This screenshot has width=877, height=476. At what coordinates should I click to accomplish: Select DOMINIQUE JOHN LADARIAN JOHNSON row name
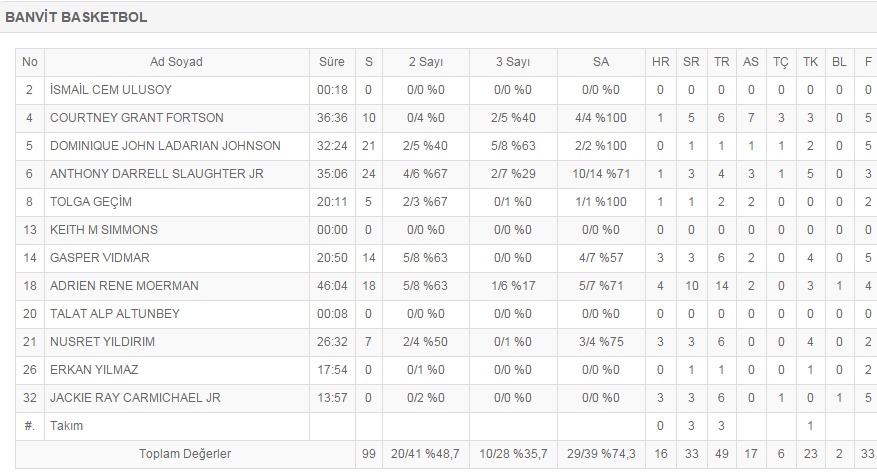coord(165,146)
